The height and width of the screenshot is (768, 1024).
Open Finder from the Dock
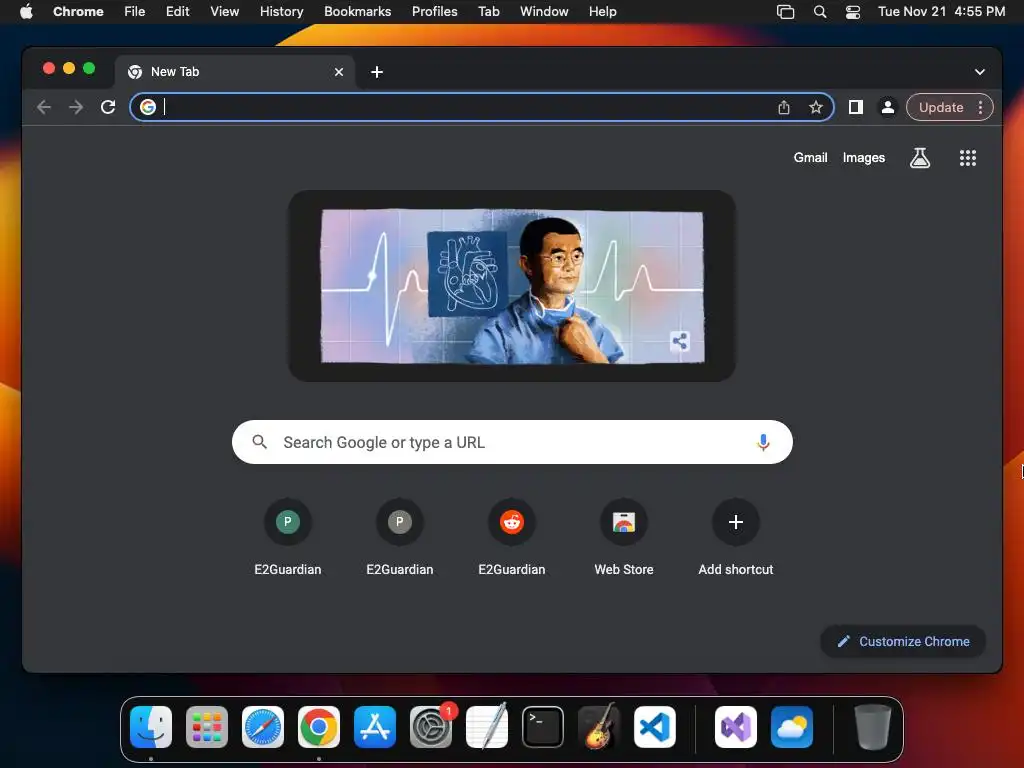151,726
